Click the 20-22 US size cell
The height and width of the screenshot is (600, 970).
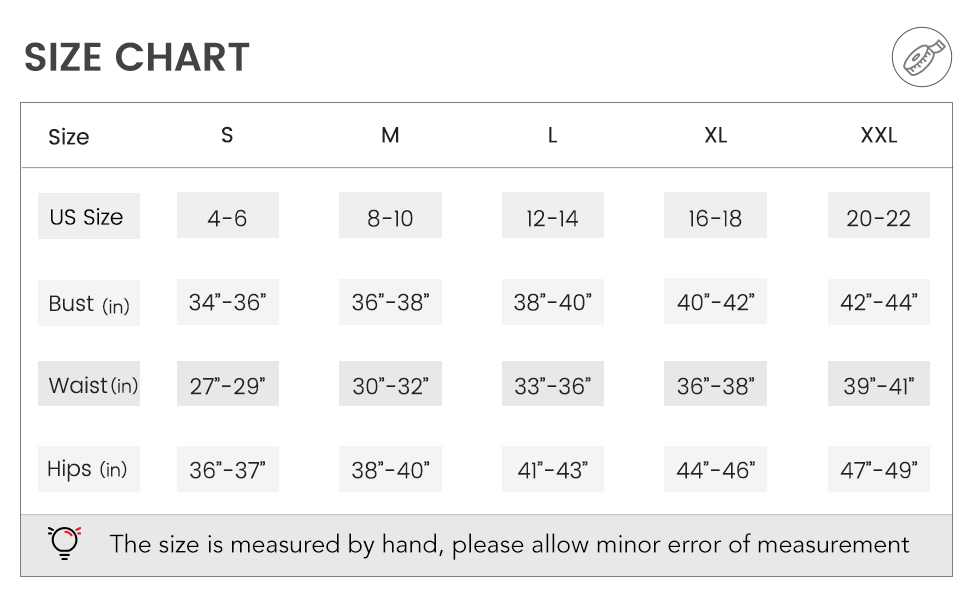878,215
